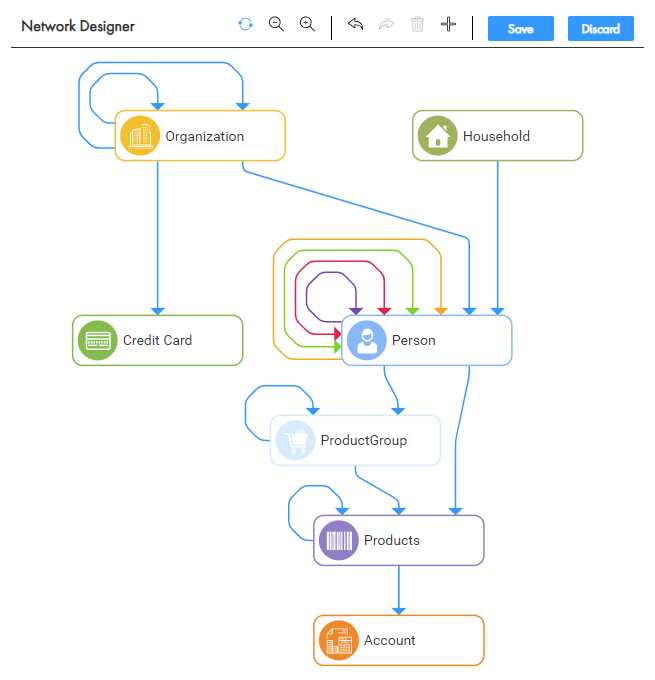Click the blue Person avatar icon
655x680 pixels.
[x=367, y=340]
